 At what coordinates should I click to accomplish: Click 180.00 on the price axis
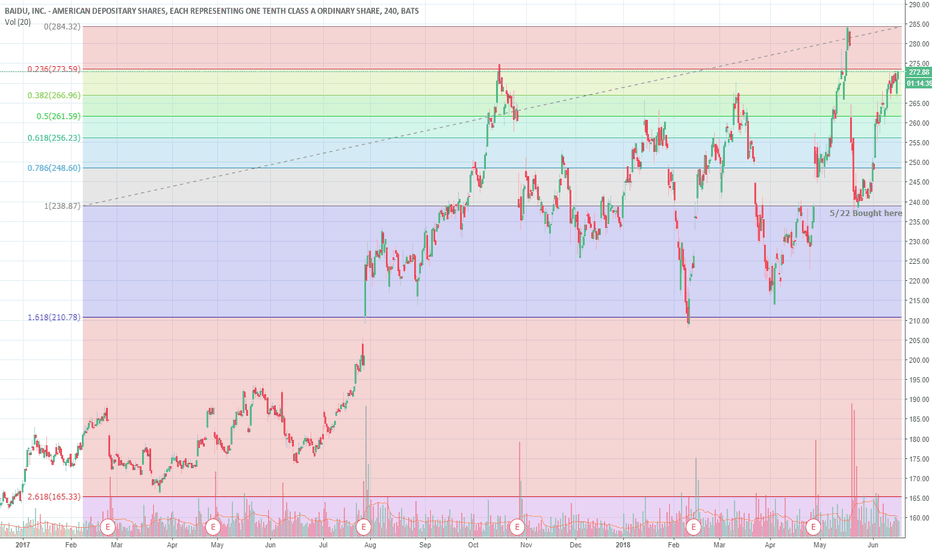coord(919,439)
